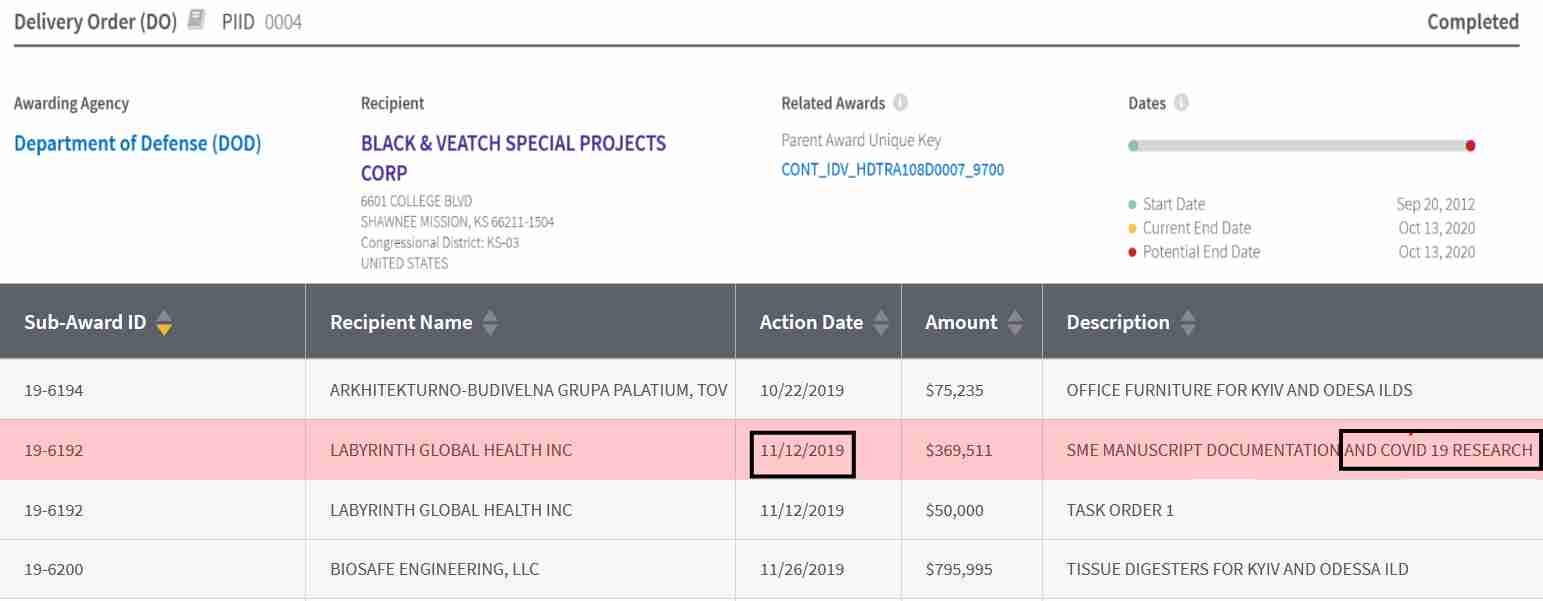Click the $50,000 amount
This screenshot has width=1543, height=601.
point(954,510)
